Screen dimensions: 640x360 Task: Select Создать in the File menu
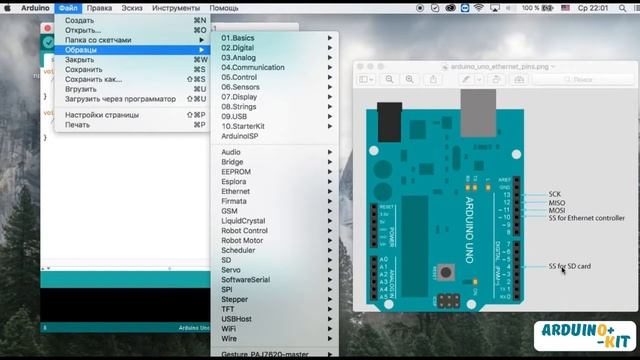132,20
